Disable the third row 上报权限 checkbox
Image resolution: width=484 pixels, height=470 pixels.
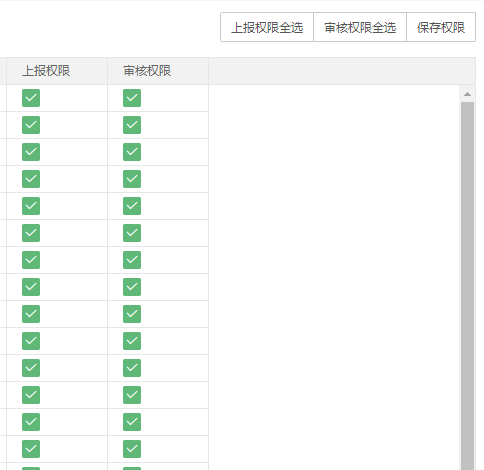click(31, 152)
